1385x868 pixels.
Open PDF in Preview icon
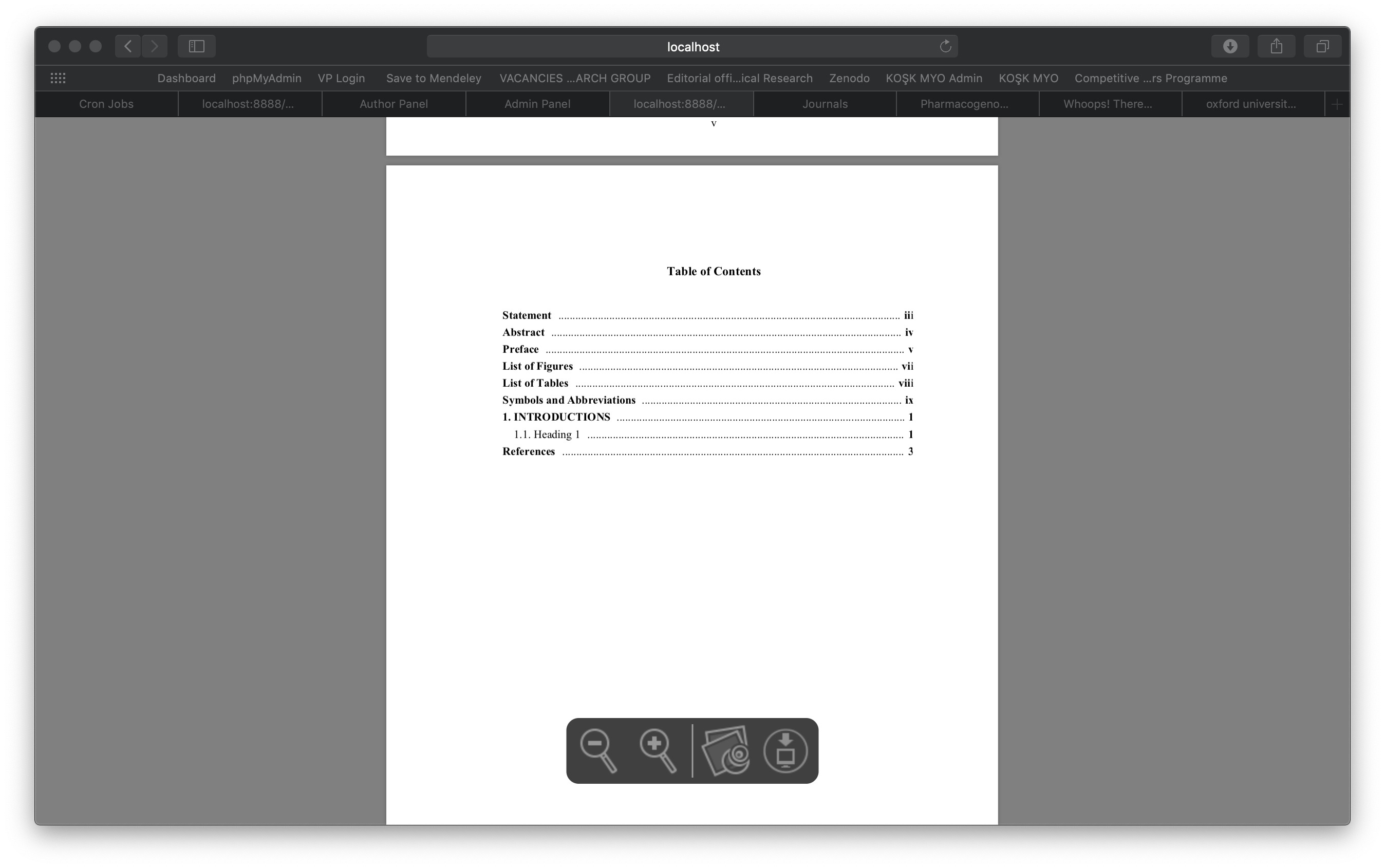[x=726, y=750]
